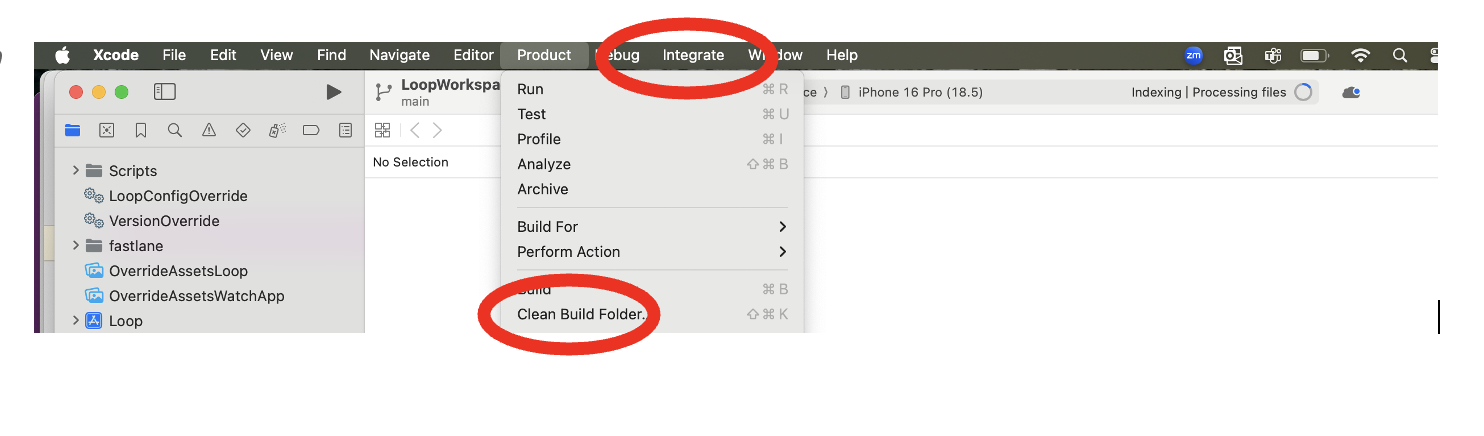Screen dimensions: 1484x436
Task: Click the Run play button in toolbar
Action: [334, 92]
